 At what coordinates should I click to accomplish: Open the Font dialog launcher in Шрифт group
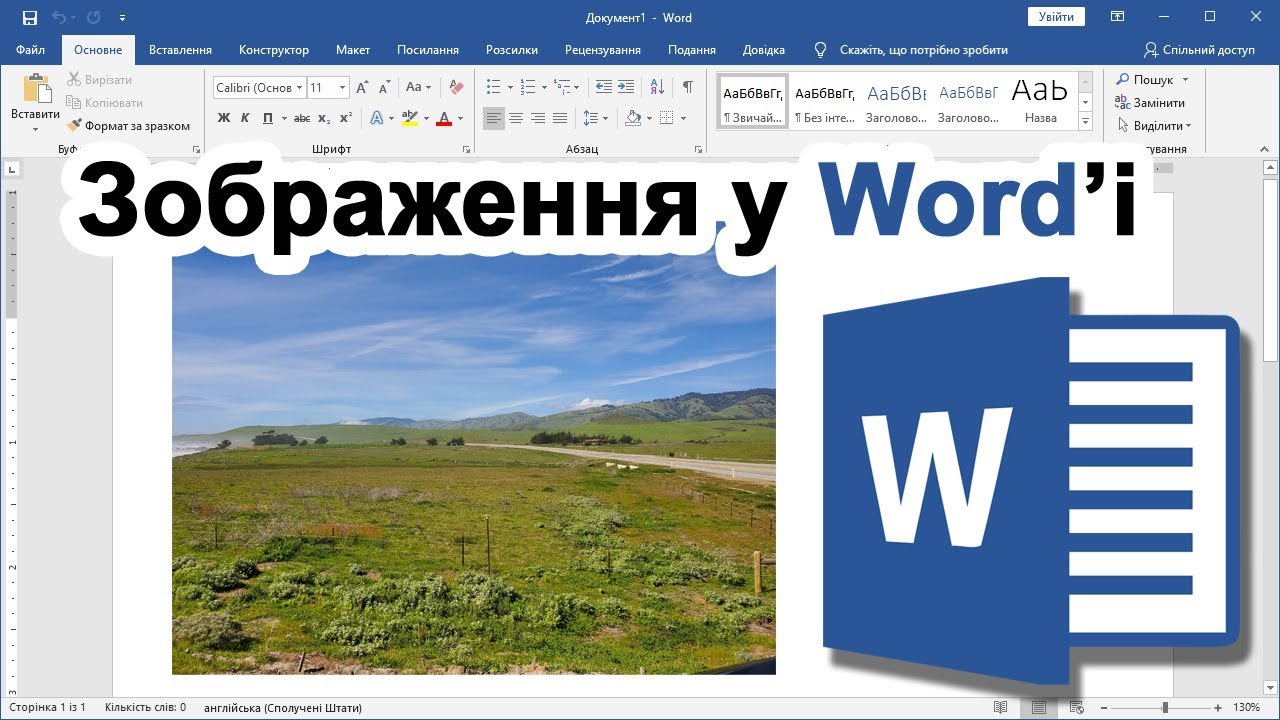(467, 149)
